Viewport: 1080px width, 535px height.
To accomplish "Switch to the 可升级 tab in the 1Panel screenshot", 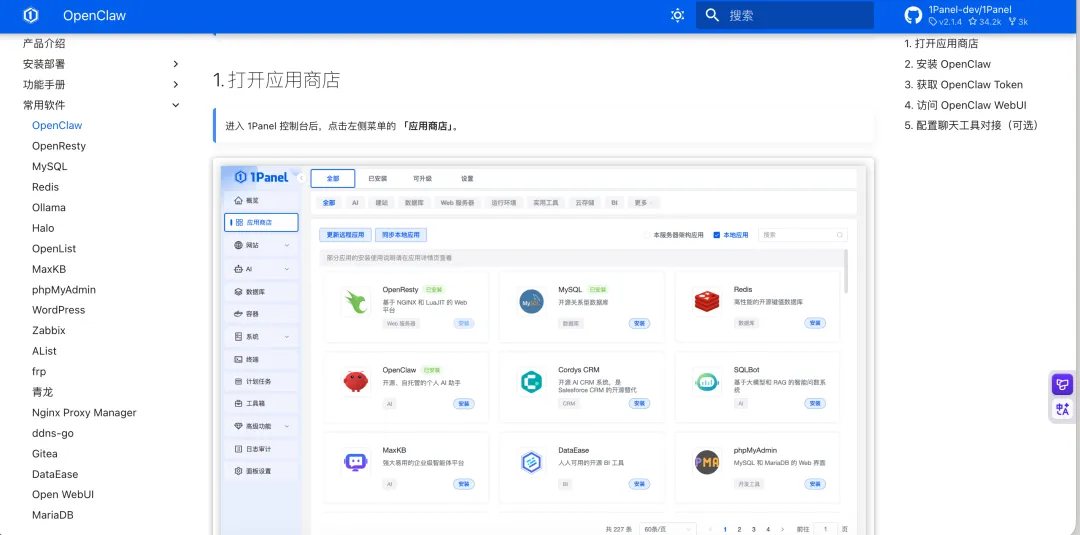I will tap(422, 178).
